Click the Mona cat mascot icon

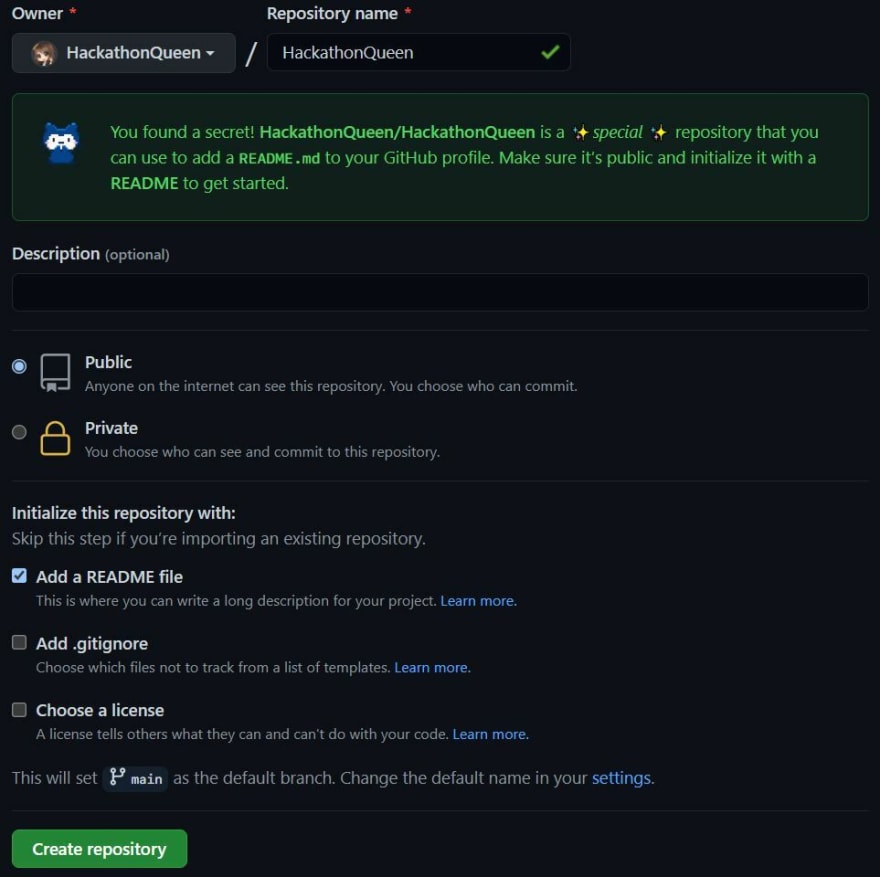[61, 144]
